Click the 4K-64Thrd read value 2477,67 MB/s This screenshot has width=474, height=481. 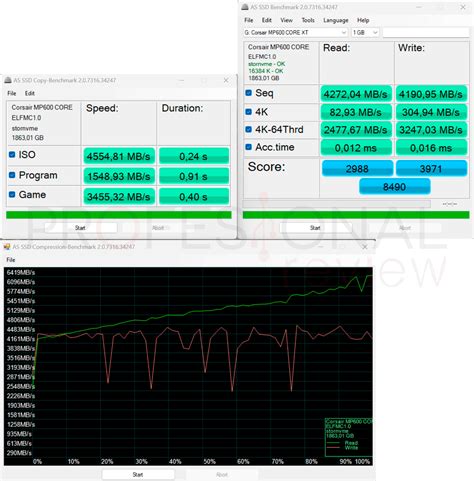pos(356,130)
